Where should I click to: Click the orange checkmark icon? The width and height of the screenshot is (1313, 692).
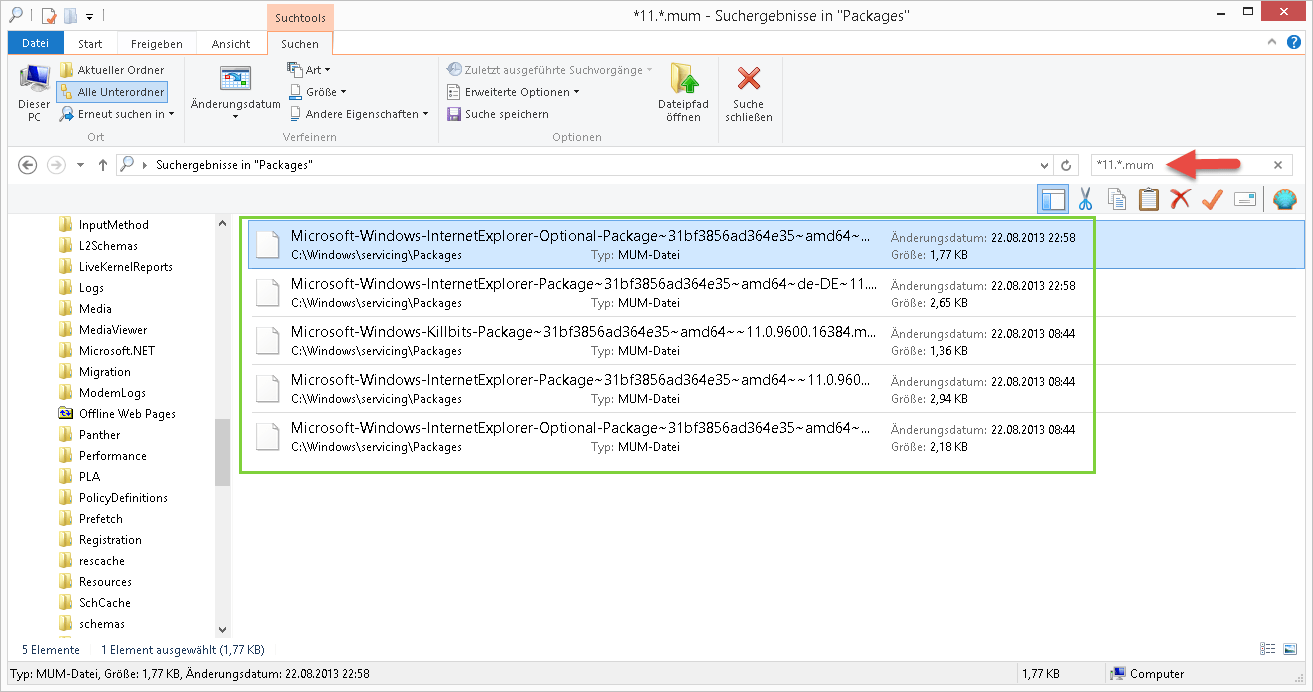click(x=1212, y=199)
